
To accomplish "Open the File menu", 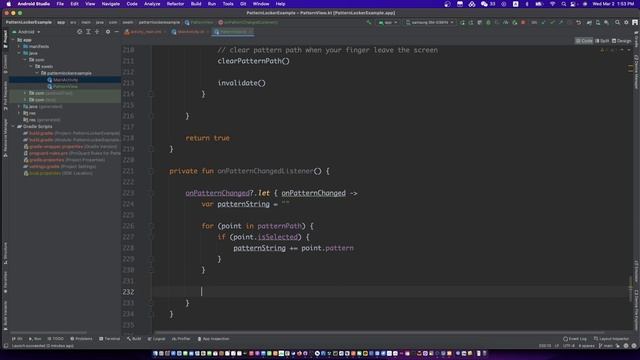I will point(60,4).
